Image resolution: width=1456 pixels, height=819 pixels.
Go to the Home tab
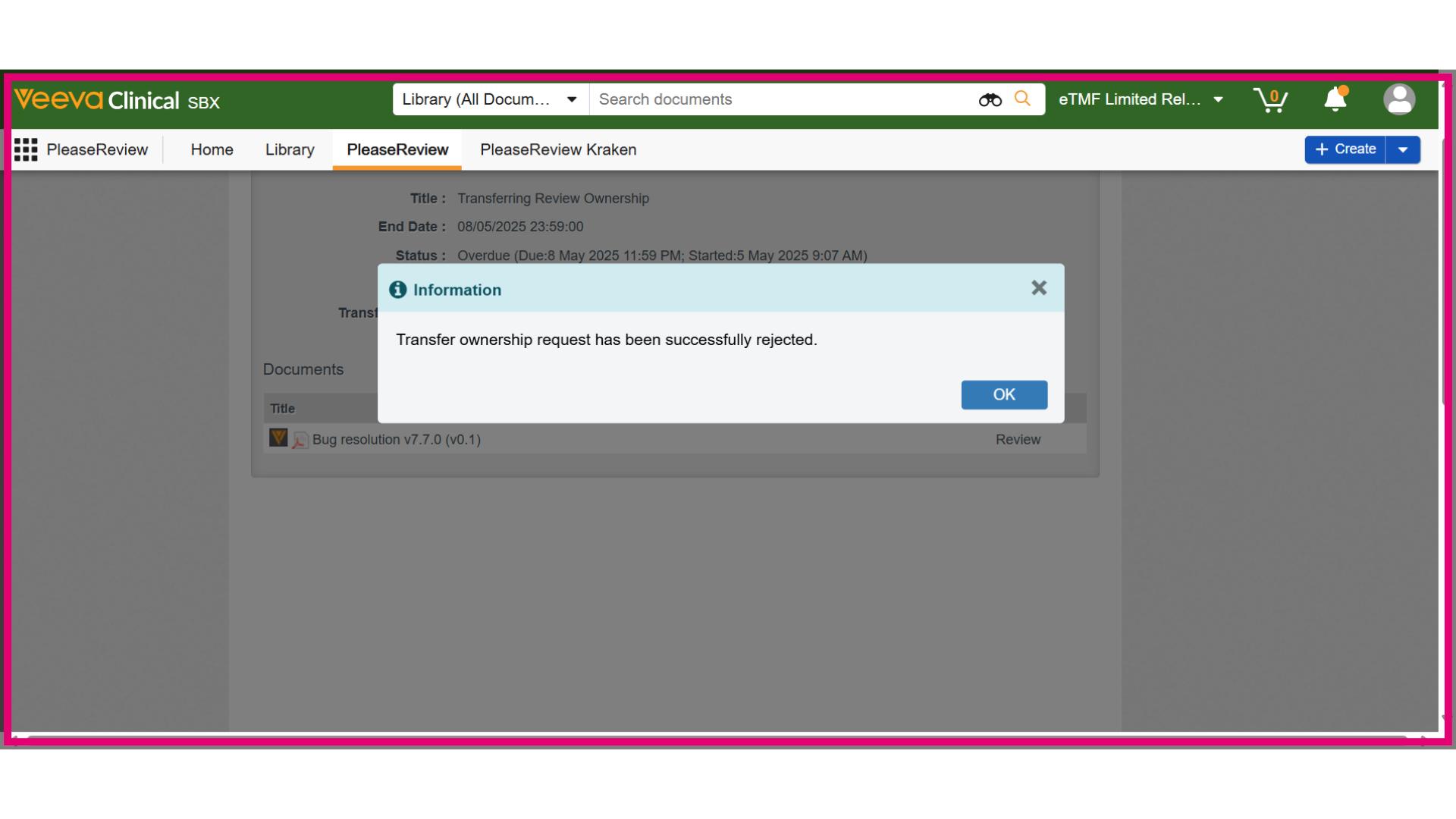pyautogui.click(x=212, y=149)
